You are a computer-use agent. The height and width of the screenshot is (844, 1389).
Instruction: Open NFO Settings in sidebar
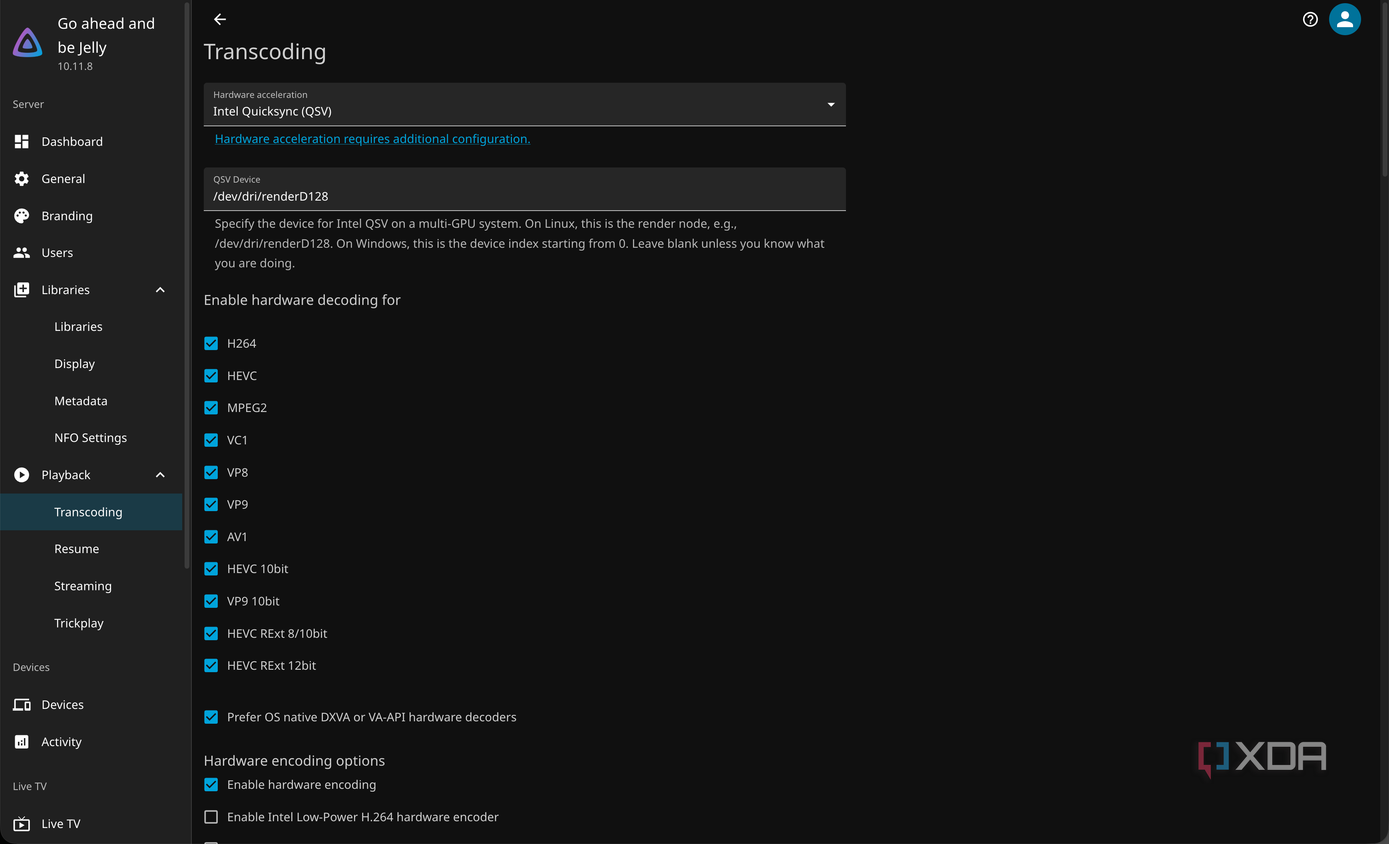tap(91, 437)
